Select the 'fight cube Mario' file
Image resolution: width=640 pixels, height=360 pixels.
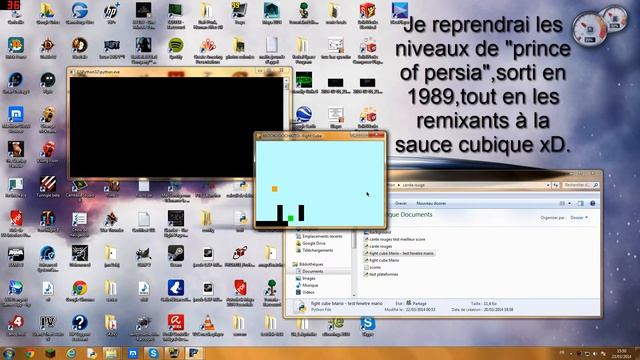pyautogui.click(x=381, y=260)
